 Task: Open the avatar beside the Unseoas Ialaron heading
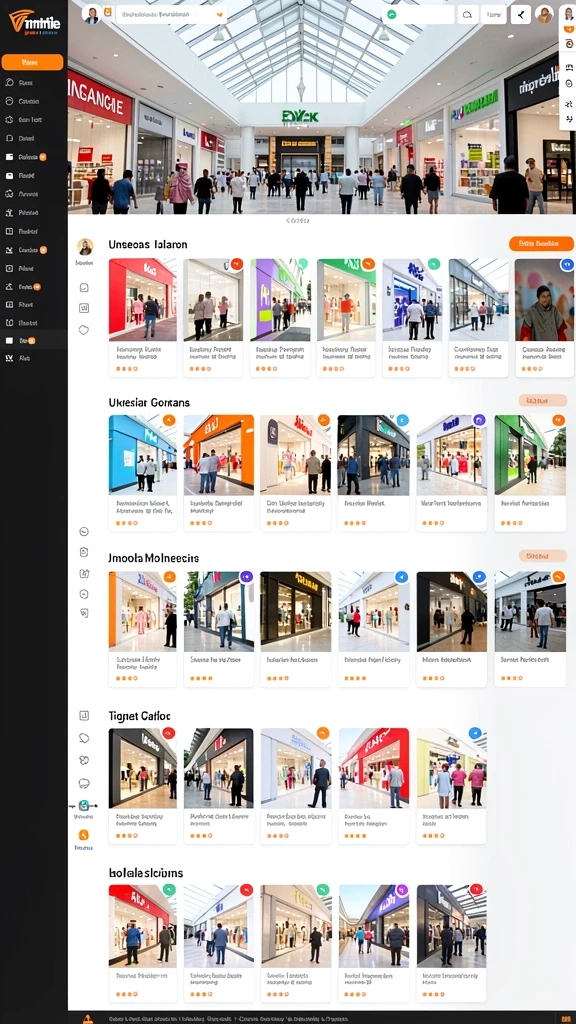click(x=85, y=246)
